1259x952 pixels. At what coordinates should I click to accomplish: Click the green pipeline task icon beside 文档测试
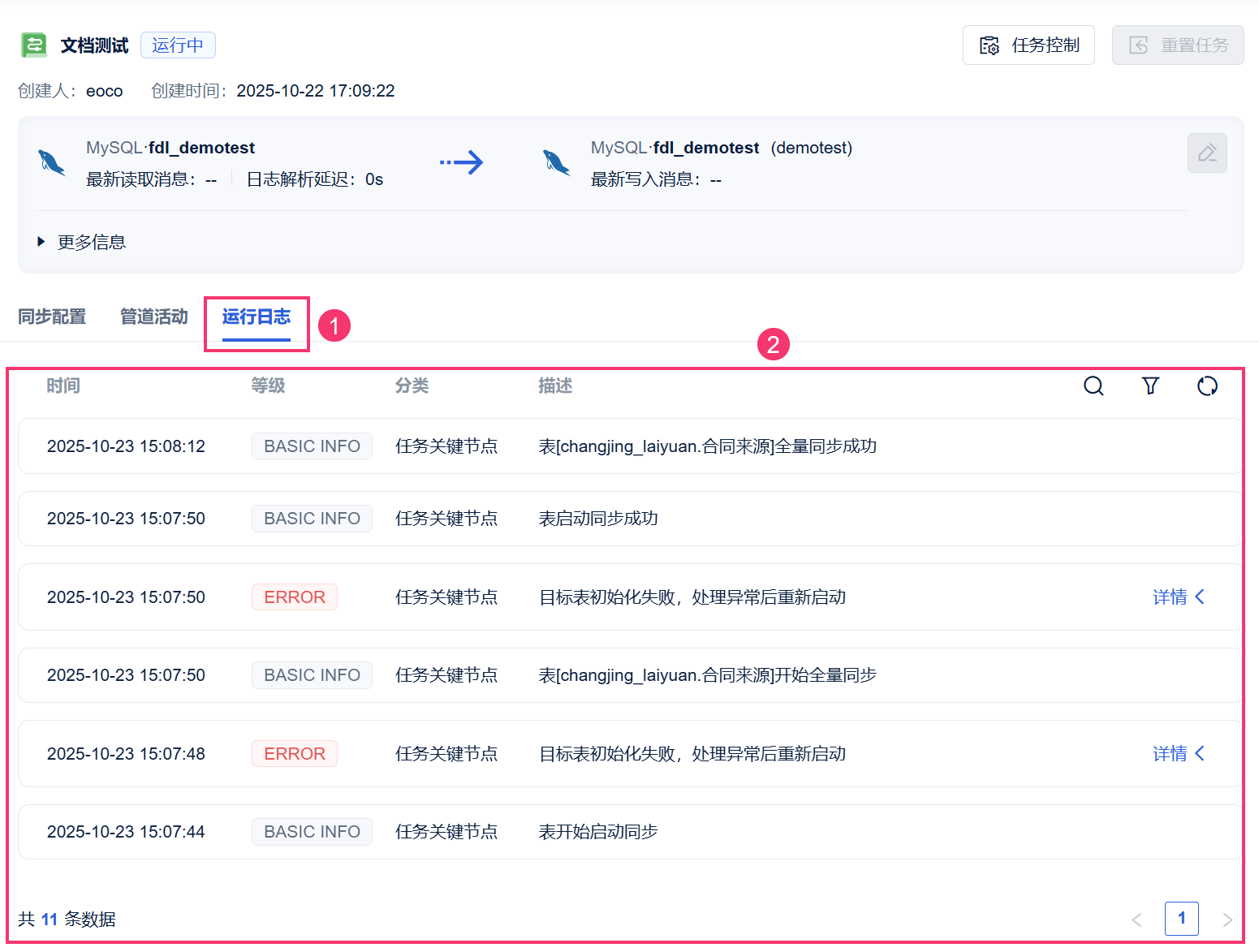[x=33, y=45]
